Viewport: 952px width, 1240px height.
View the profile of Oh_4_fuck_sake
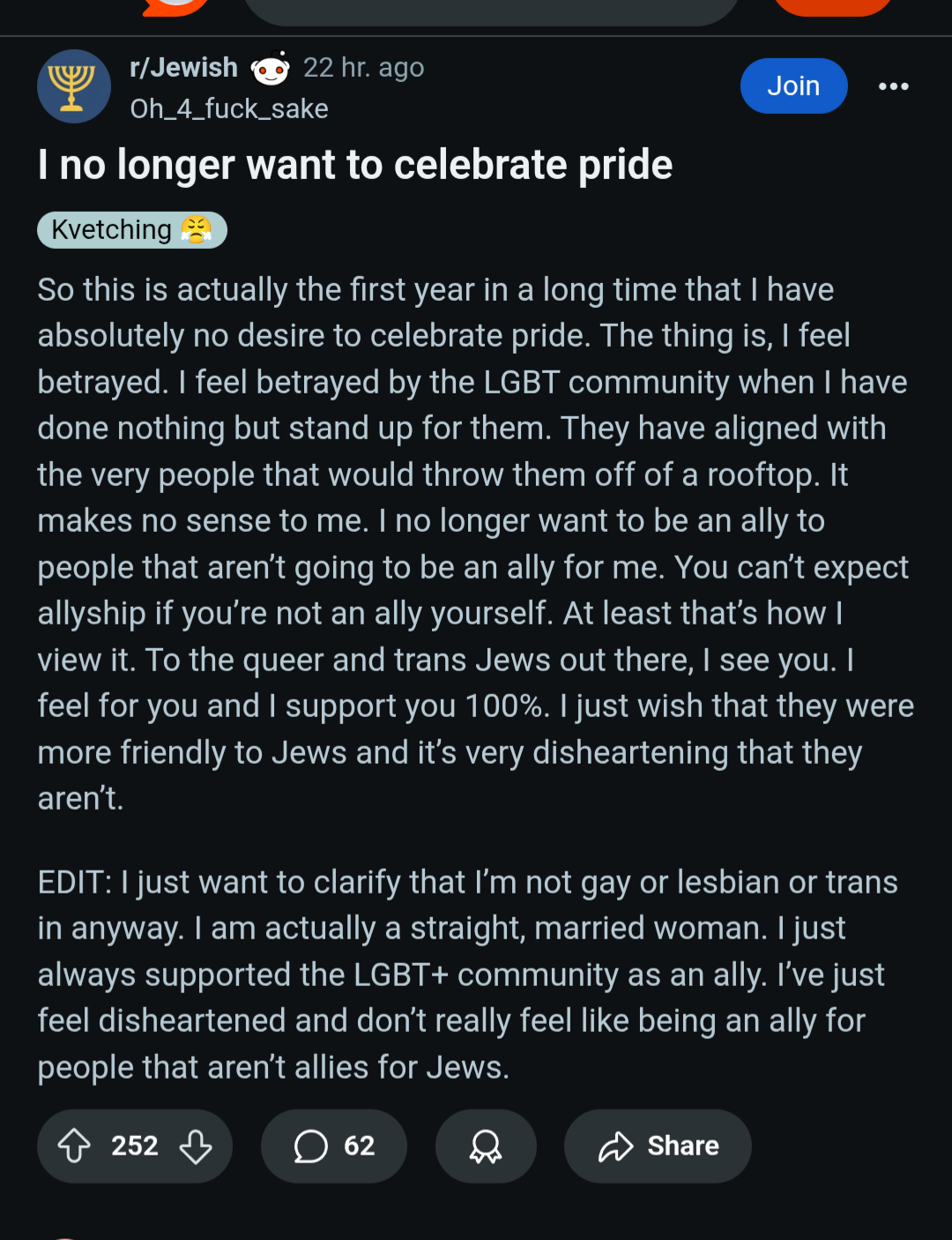point(229,108)
